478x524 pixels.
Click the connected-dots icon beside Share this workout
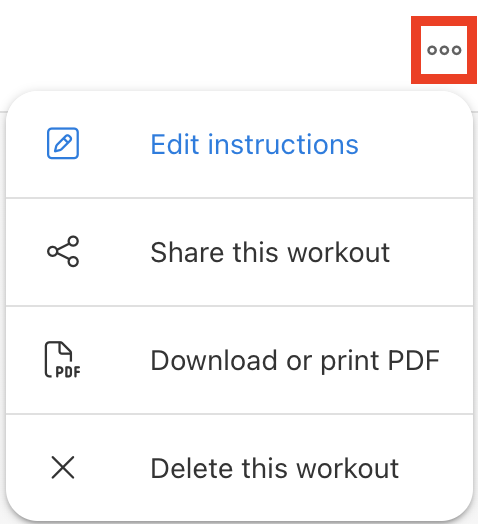(63, 251)
